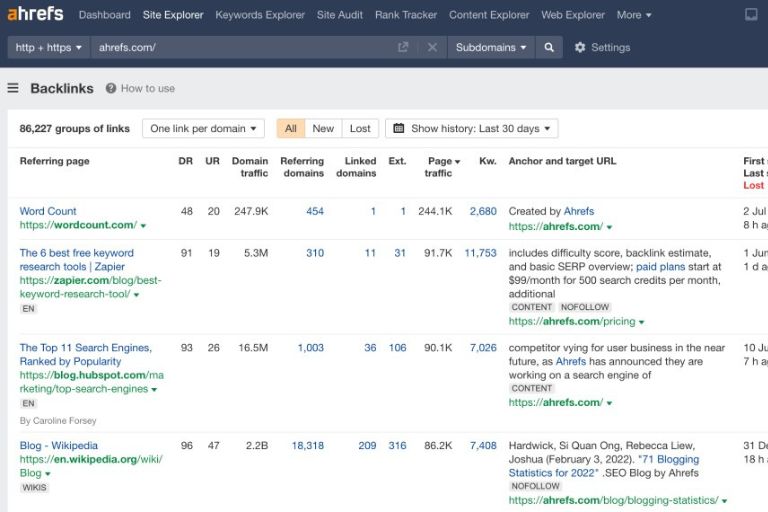
Task: Expand the zapier.com referring URL caret
Action: tap(137, 295)
